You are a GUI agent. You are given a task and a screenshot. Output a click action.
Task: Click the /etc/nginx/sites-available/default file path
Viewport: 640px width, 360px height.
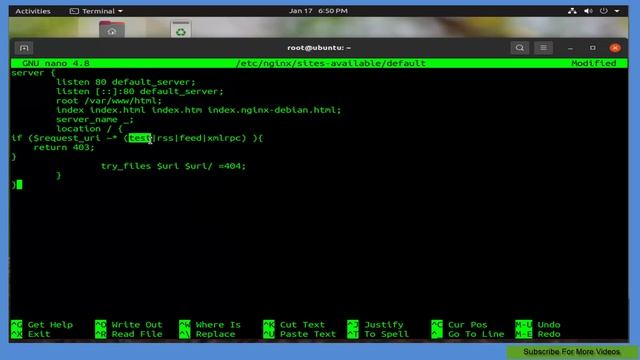pos(331,63)
